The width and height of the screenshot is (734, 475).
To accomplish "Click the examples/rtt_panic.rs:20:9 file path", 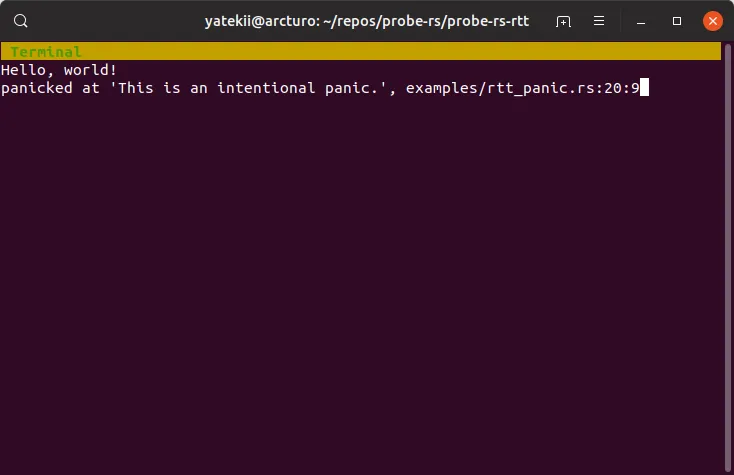I will 522,88.
